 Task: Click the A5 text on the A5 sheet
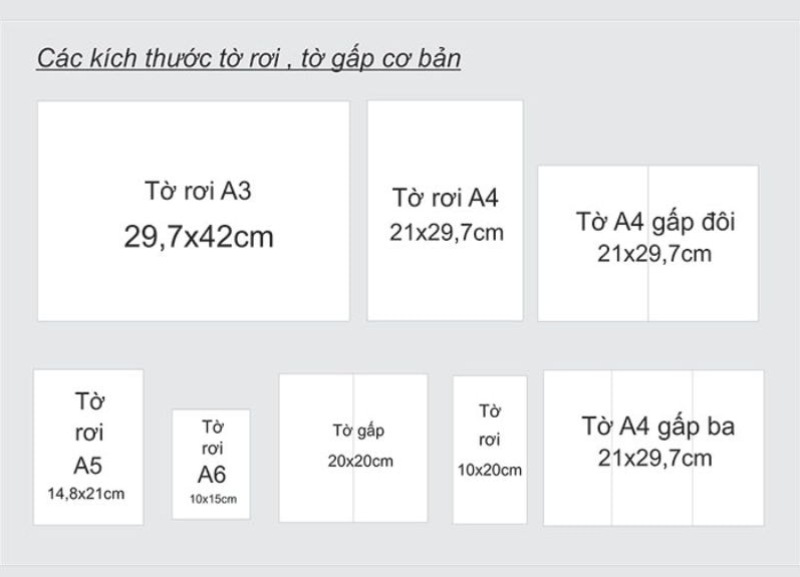pyautogui.click(x=88, y=466)
